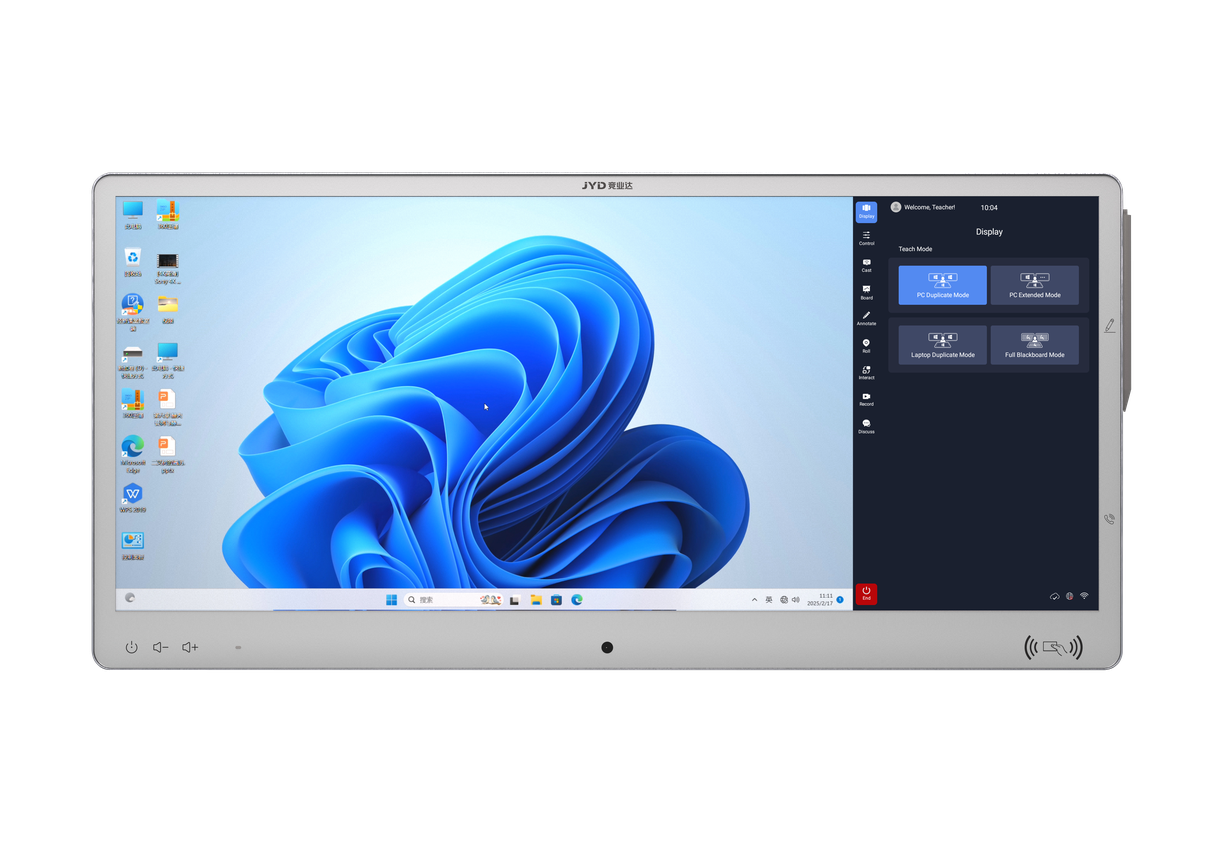Open Task View from the taskbar

(515, 600)
